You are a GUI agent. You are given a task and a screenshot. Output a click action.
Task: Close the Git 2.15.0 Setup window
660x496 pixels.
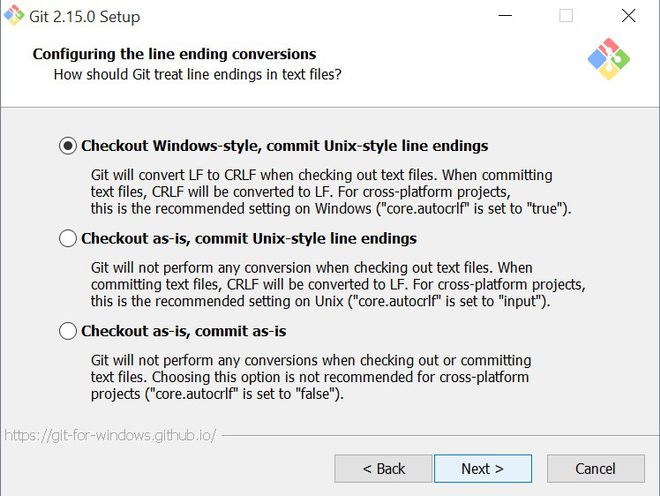tap(628, 17)
